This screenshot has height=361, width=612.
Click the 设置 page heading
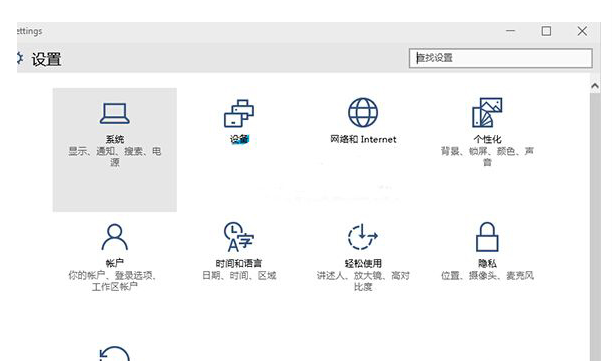[46, 59]
